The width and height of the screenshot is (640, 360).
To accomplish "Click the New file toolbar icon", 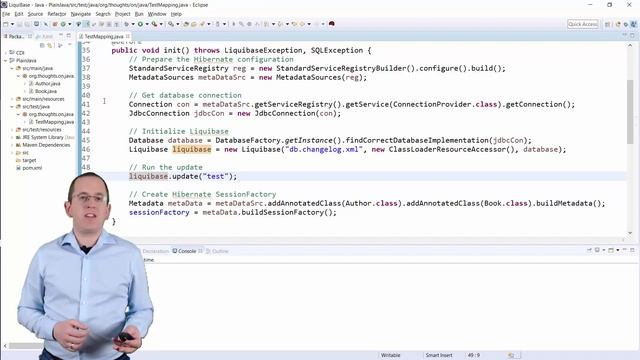I will click(6, 24).
